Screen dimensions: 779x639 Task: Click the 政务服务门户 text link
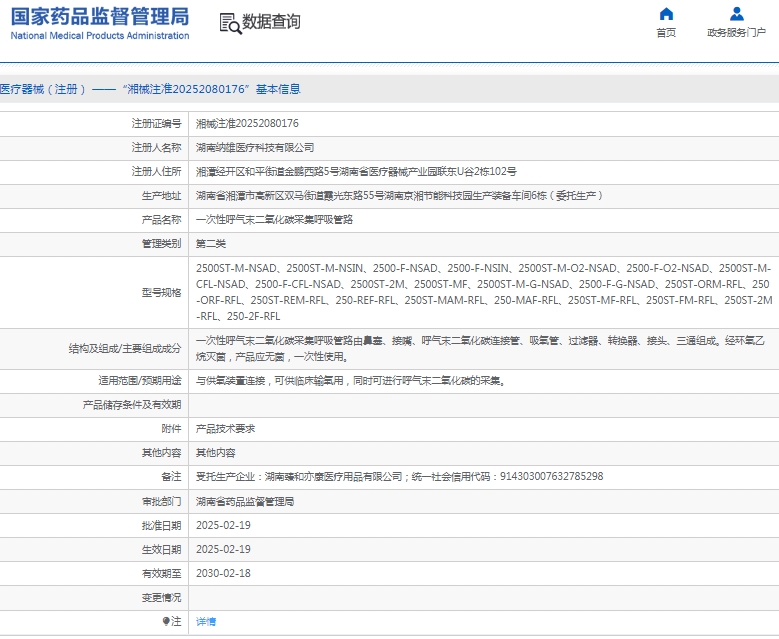[x=736, y=33]
